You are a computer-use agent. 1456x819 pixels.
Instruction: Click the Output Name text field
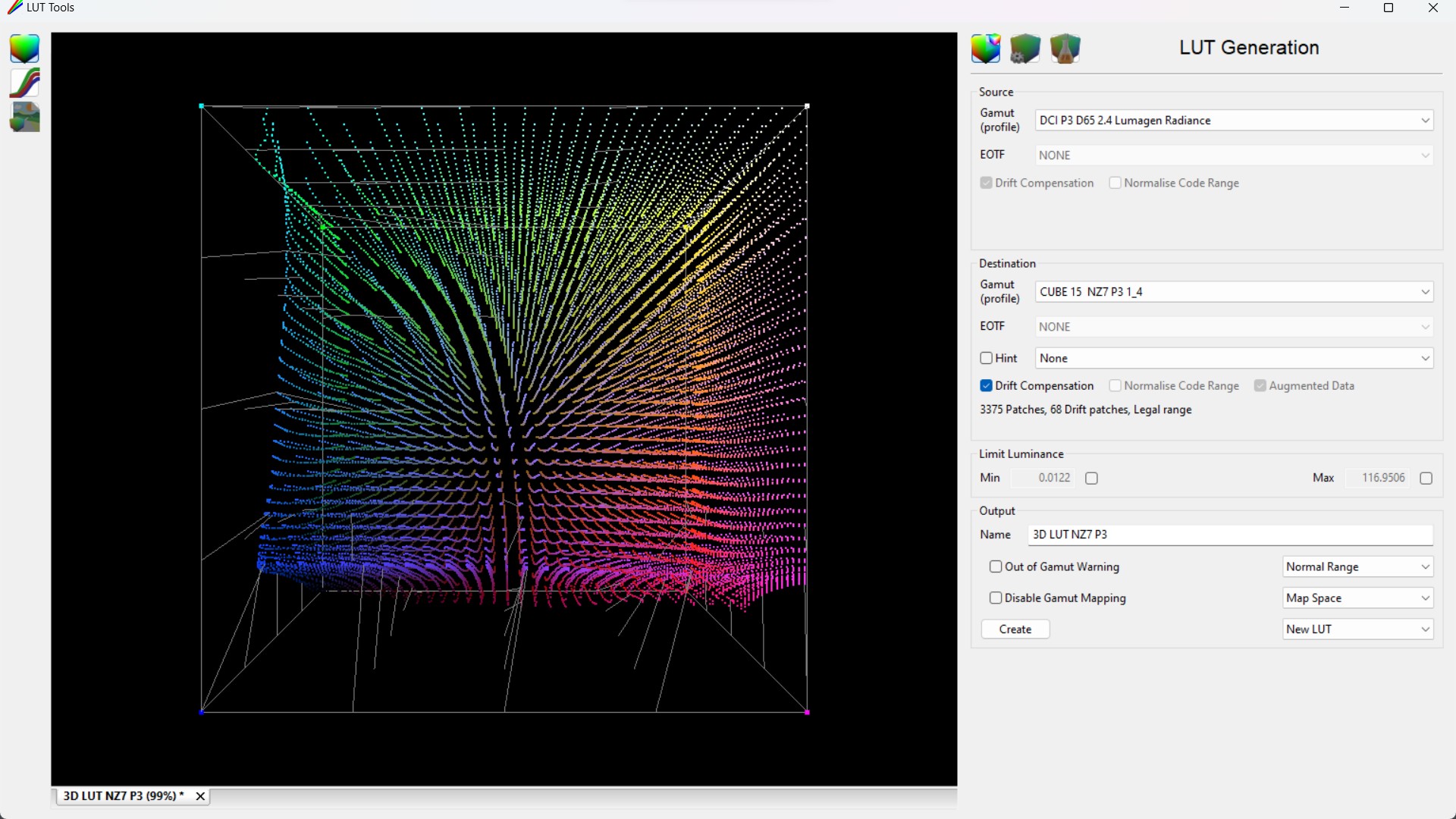pos(1229,534)
